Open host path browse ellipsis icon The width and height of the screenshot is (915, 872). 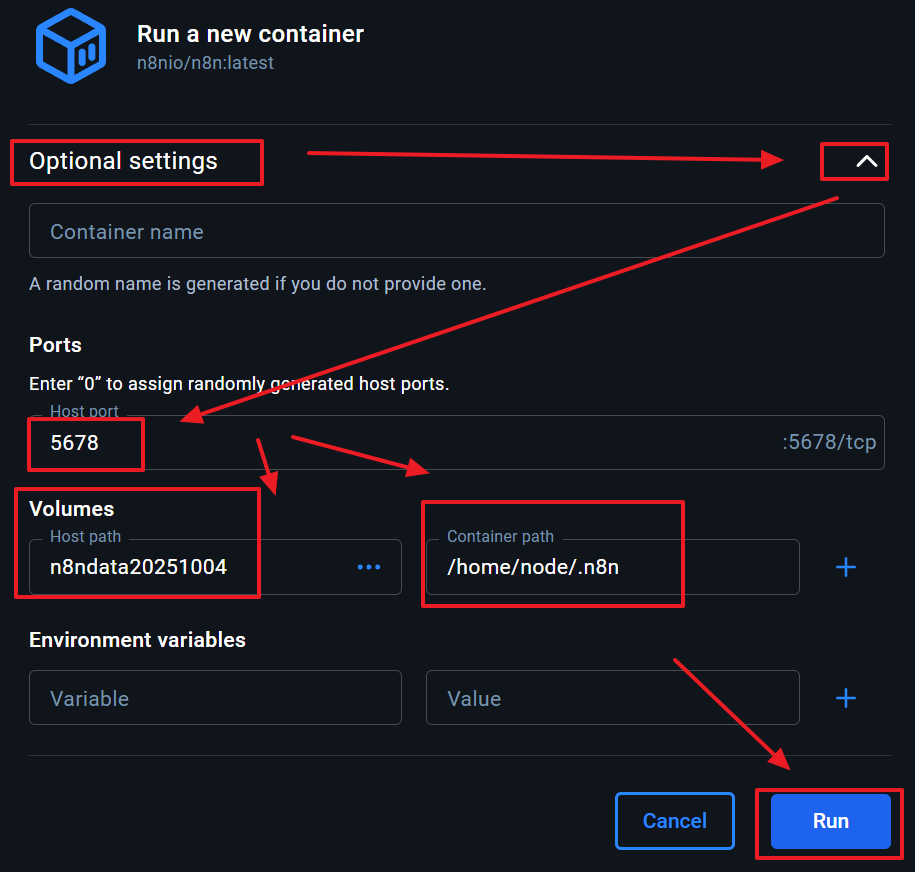point(369,567)
